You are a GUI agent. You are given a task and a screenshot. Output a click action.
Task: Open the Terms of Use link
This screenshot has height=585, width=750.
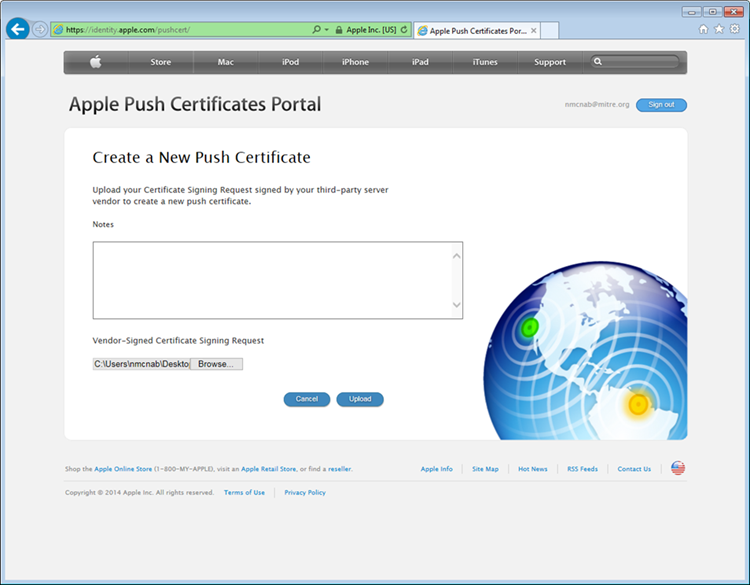244,492
